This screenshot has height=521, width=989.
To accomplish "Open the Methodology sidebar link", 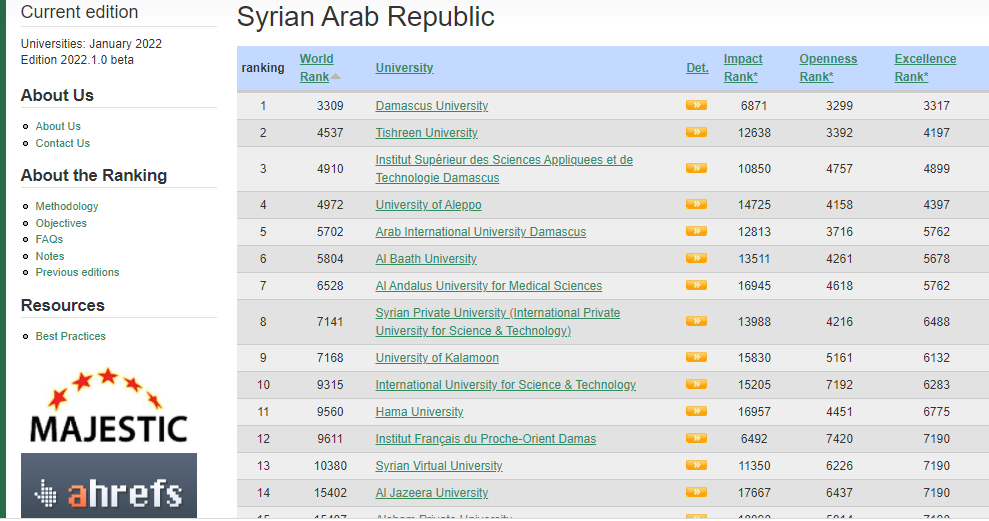I will (67, 206).
